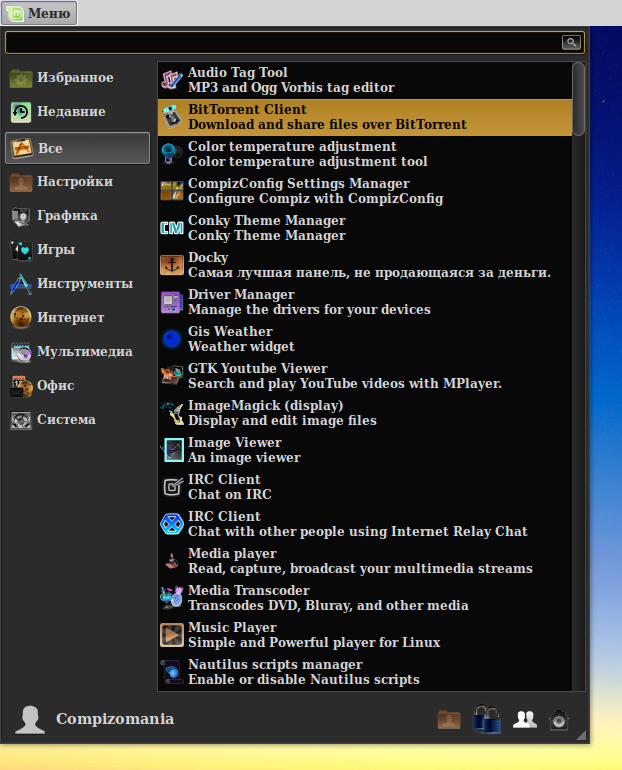Click 'Chat with other people using Internet Relay Chat'
Viewport: 622px width, 770px height.
pyautogui.click(x=358, y=531)
